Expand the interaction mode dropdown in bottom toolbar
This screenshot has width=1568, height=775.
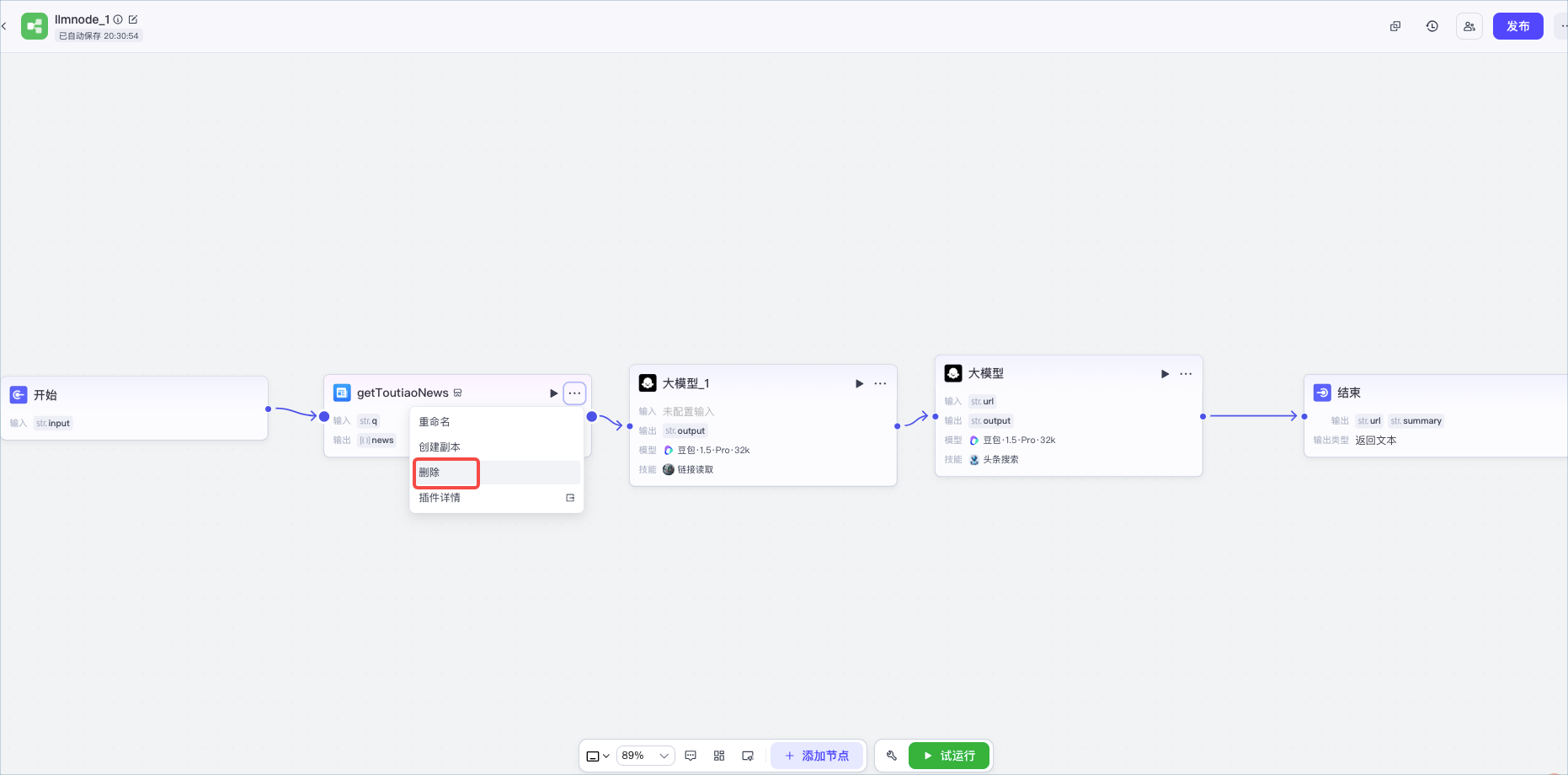point(598,756)
